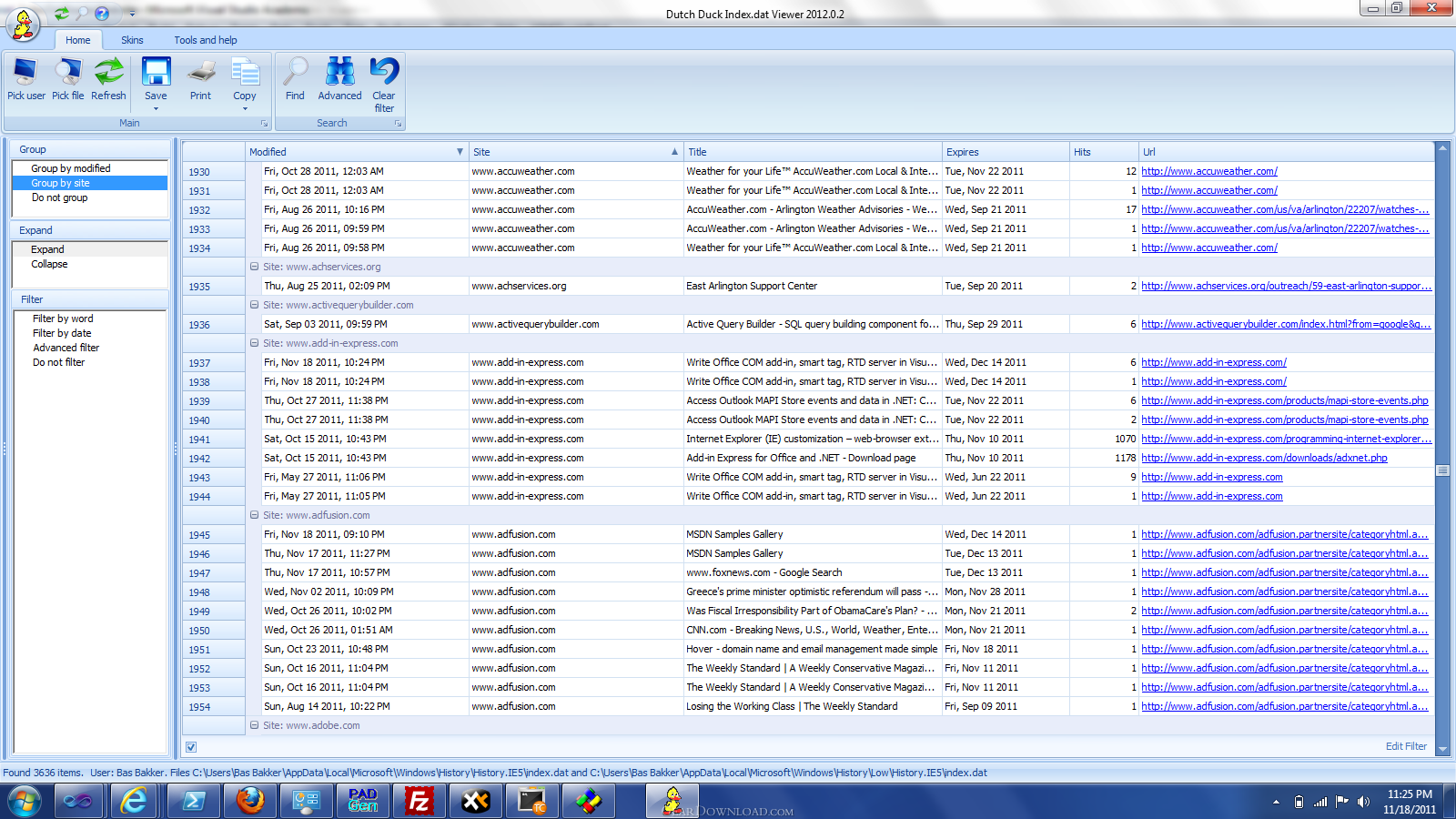Launch Internet Explorer from taskbar
The height and width of the screenshot is (819, 1456).
point(135,802)
